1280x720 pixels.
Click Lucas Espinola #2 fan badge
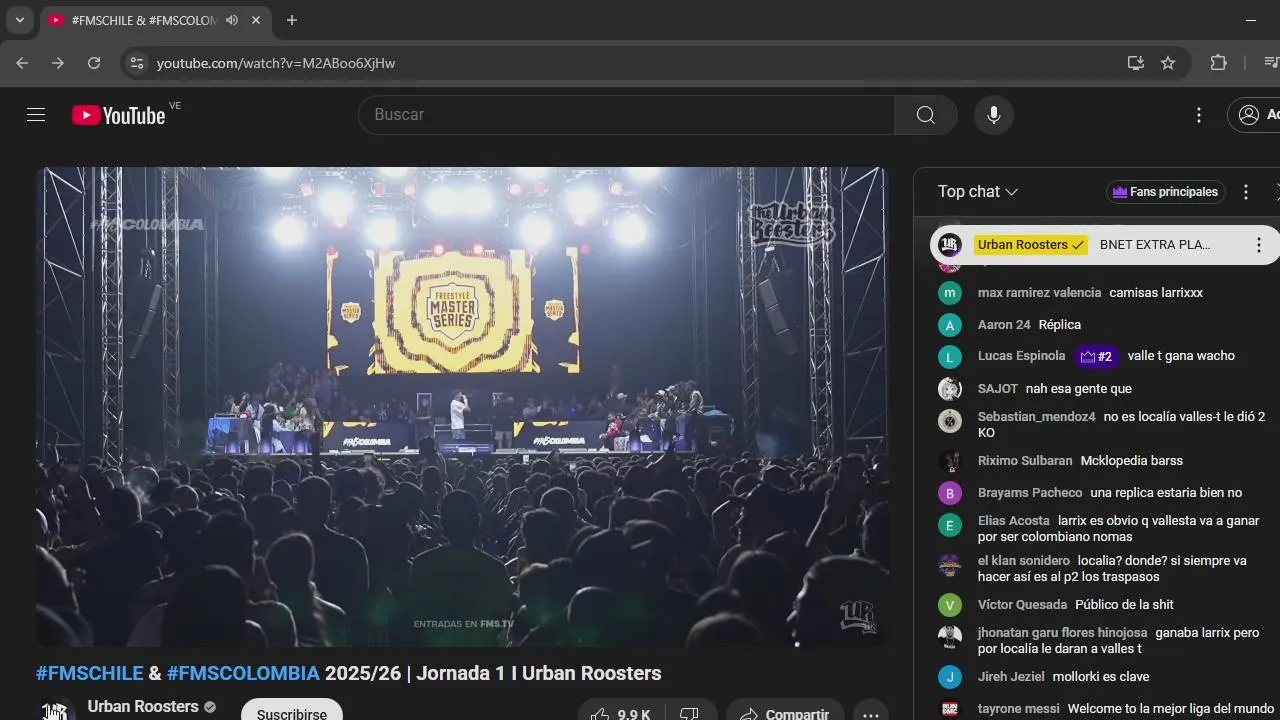[1097, 357]
